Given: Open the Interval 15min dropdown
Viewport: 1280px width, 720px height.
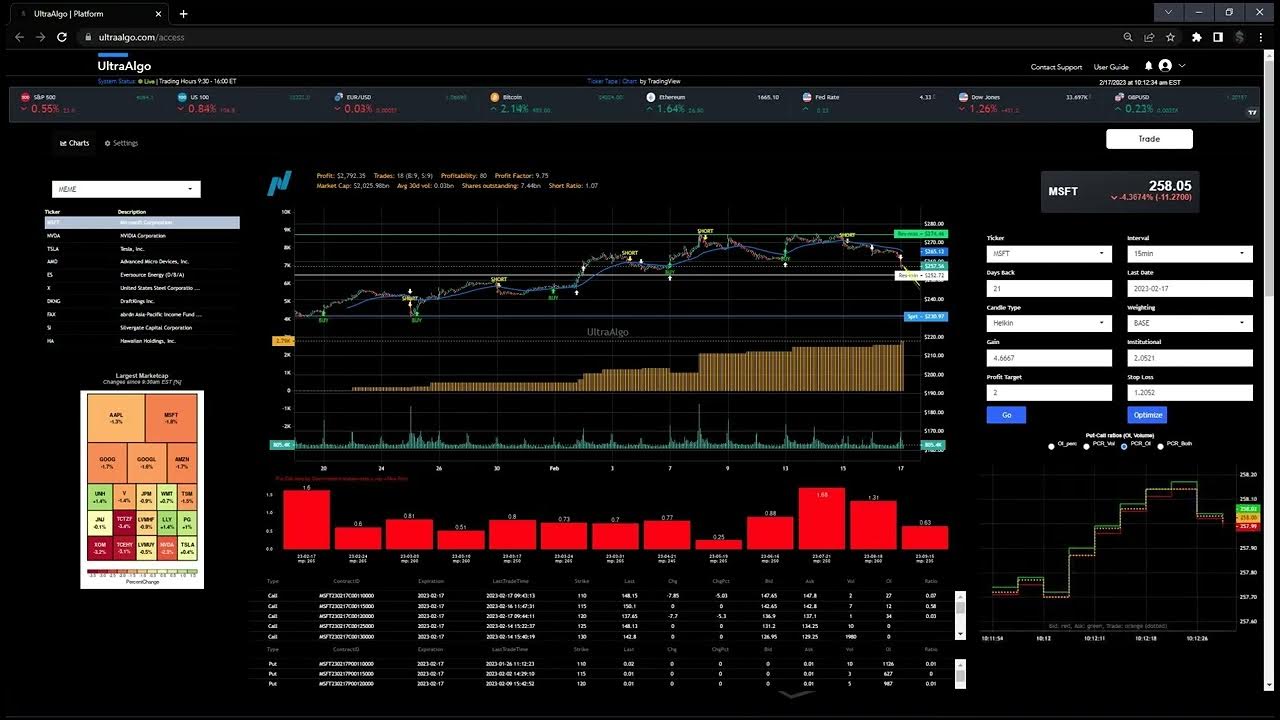Looking at the screenshot, I should coord(1190,254).
